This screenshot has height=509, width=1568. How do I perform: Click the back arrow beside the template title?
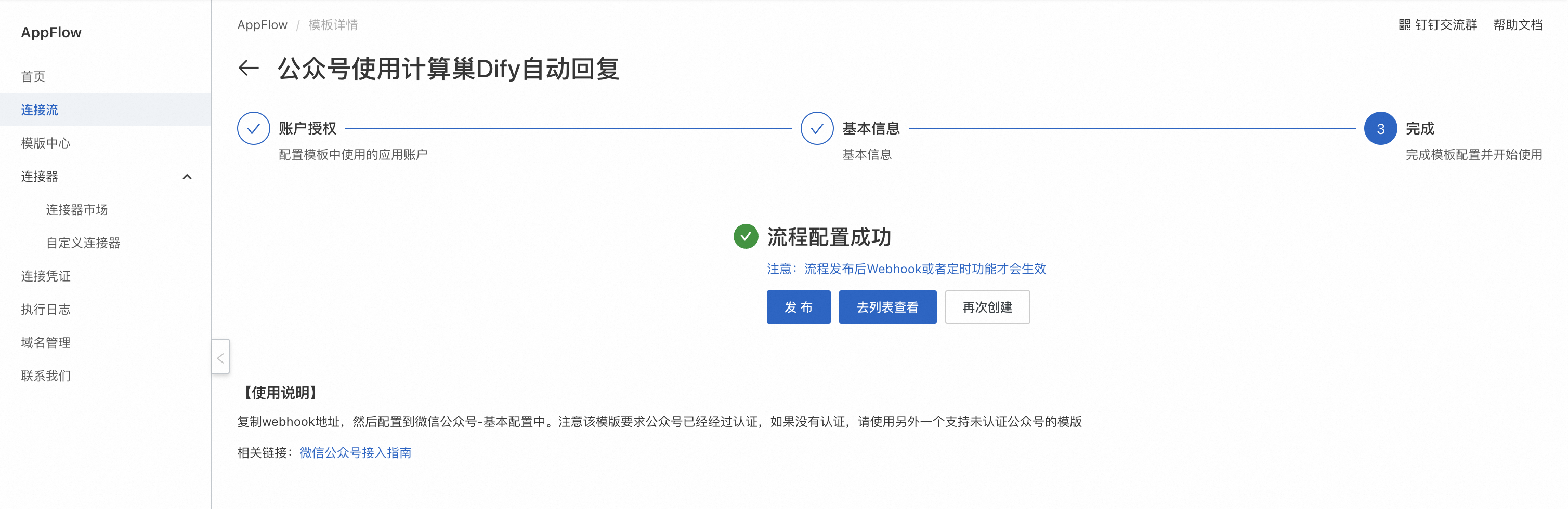click(249, 69)
